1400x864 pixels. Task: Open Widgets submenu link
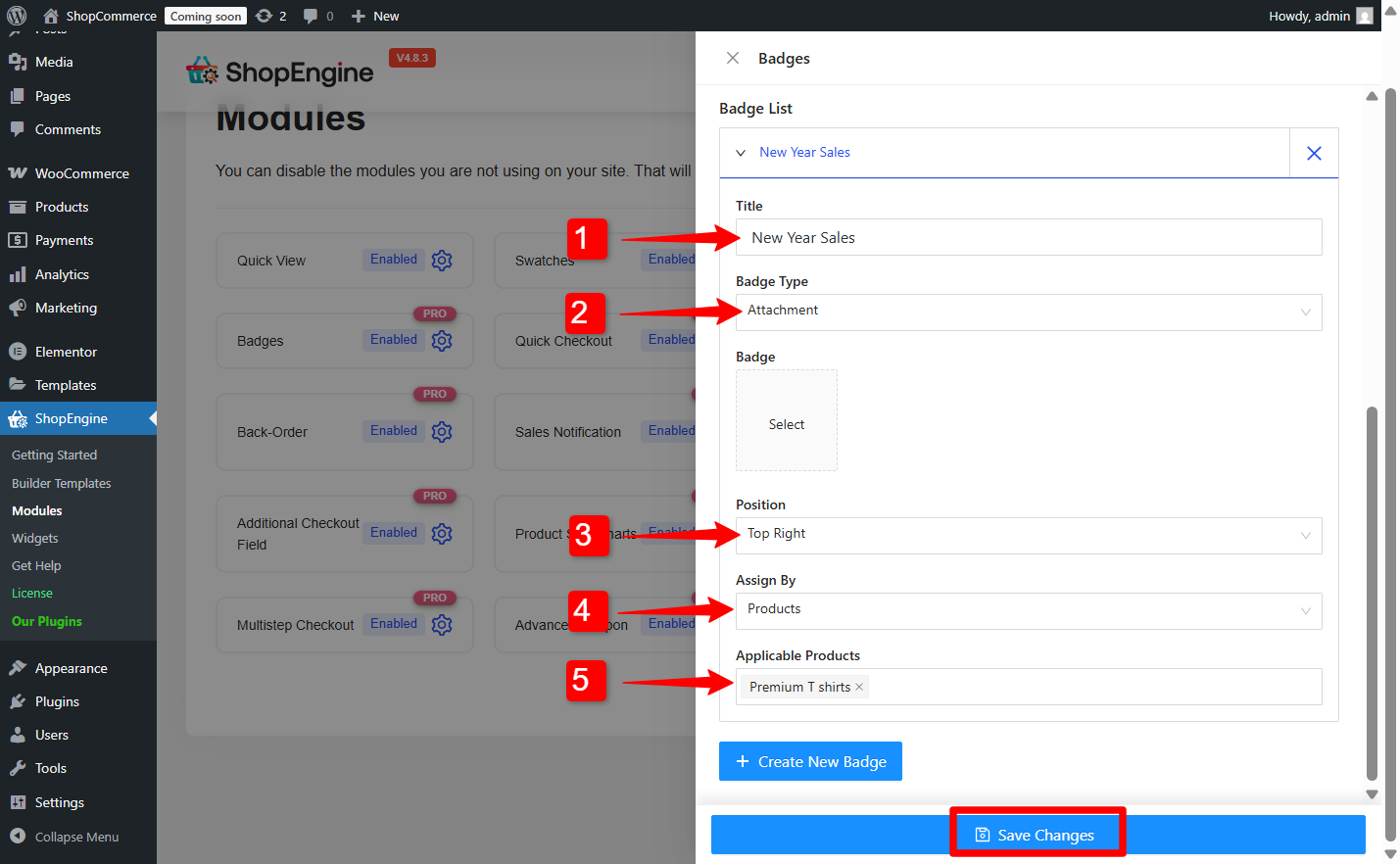coord(34,538)
